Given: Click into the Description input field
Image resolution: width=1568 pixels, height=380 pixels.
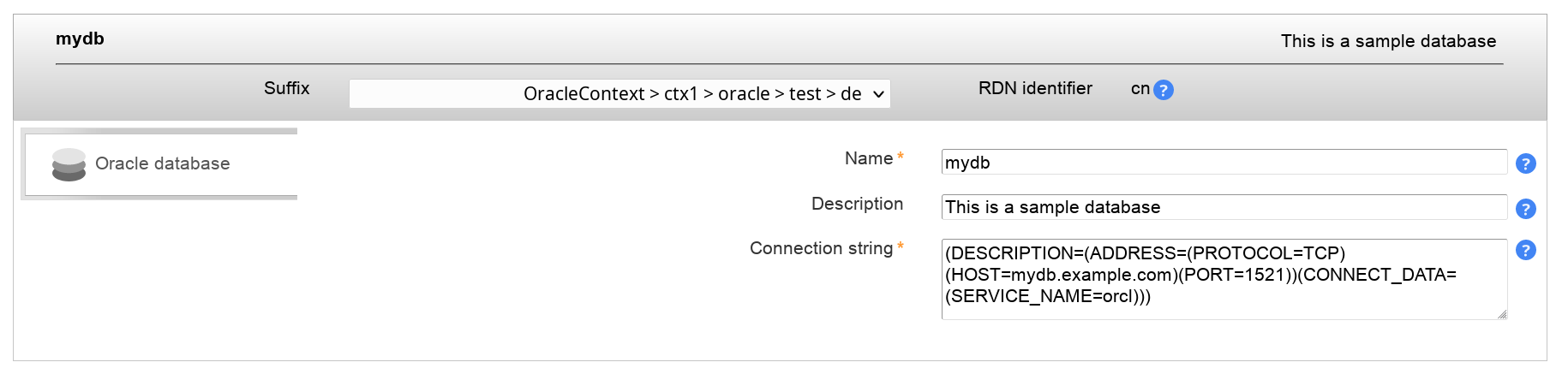Looking at the screenshot, I should [x=1223, y=207].
